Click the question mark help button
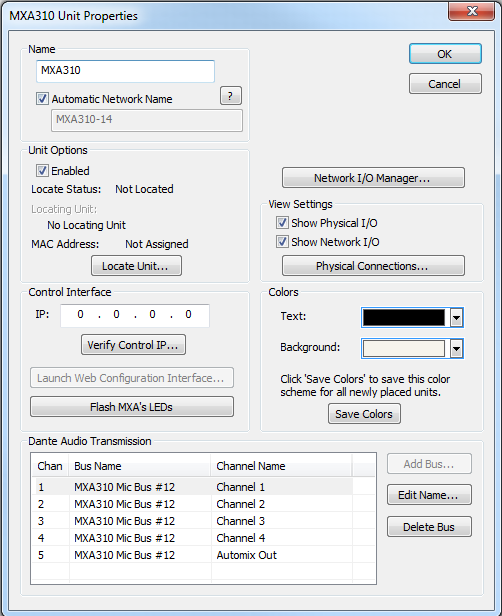Viewport: 502px width, 616px height. click(x=231, y=96)
